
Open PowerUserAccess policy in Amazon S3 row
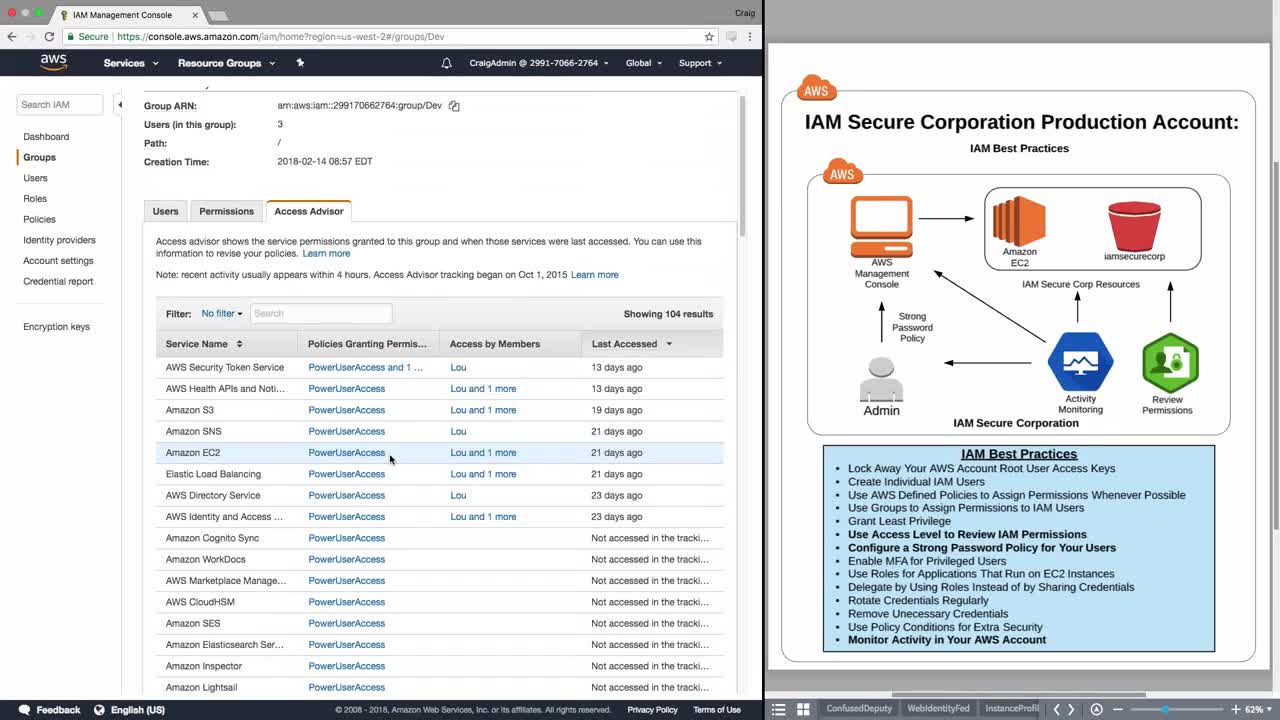pos(346,410)
